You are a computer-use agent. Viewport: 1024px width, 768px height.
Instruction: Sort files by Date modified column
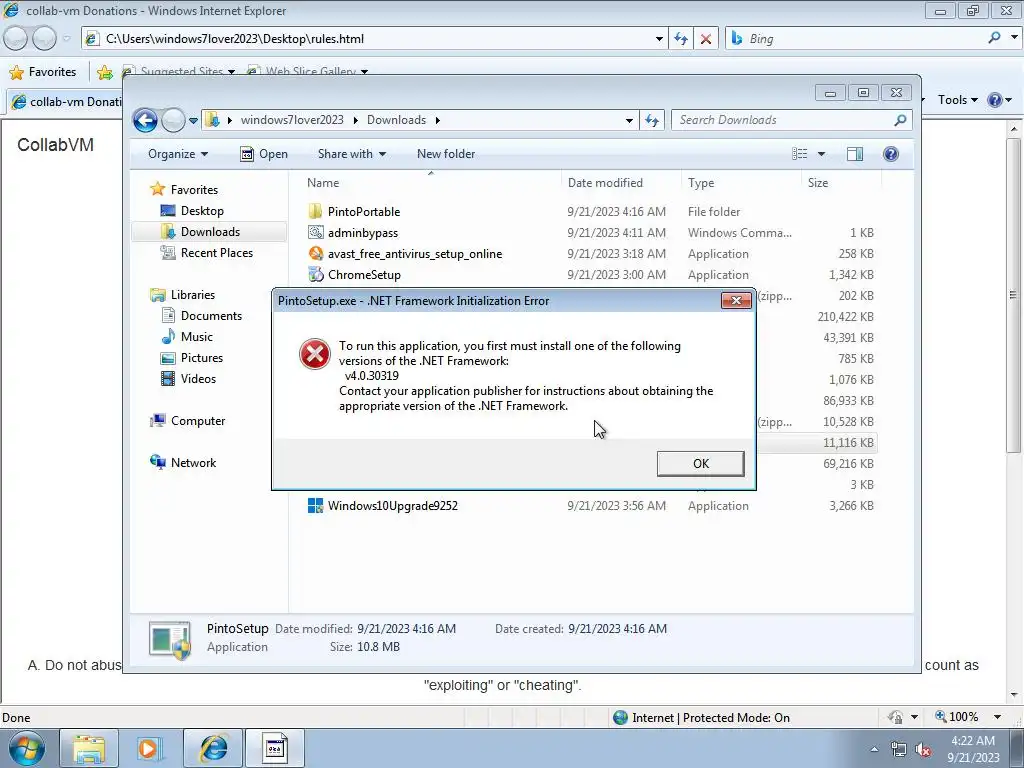click(x=620, y=183)
